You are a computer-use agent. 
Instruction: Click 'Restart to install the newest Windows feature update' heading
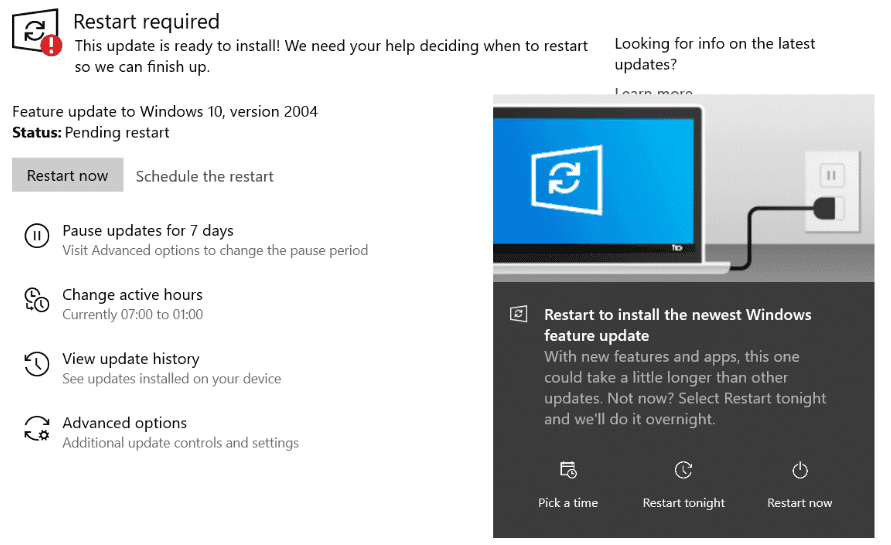677,324
